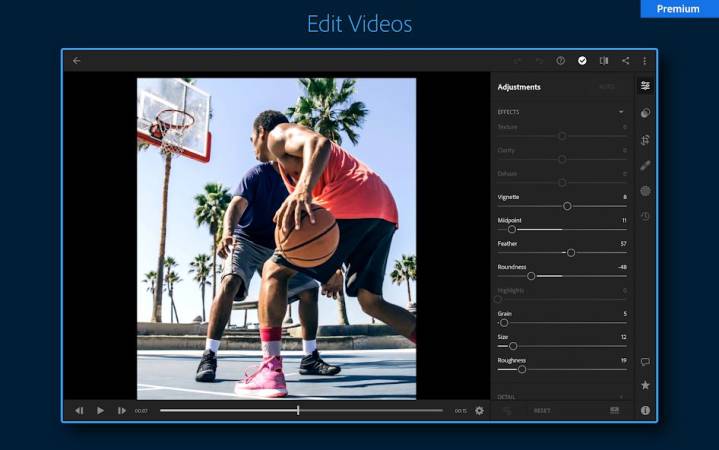Click the Premium tab at the top right
719x450 pixels.
pyautogui.click(x=678, y=9)
